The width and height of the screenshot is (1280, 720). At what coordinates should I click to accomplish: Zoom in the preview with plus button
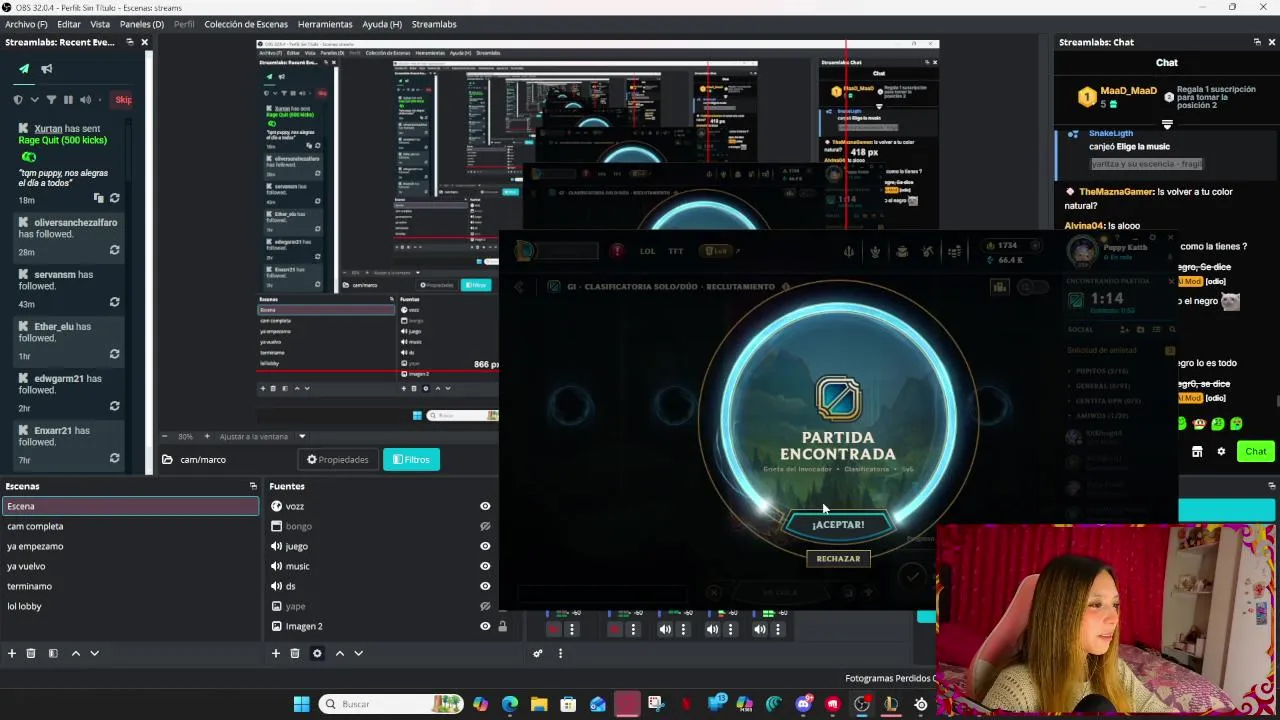[207, 436]
